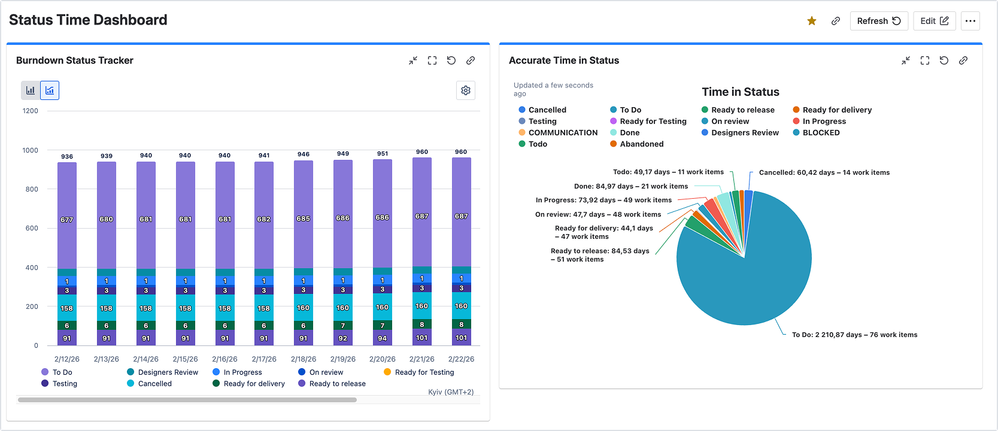Minimize the Burndown Status Tracker gadget
This screenshot has width=998, height=431.
(413, 61)
